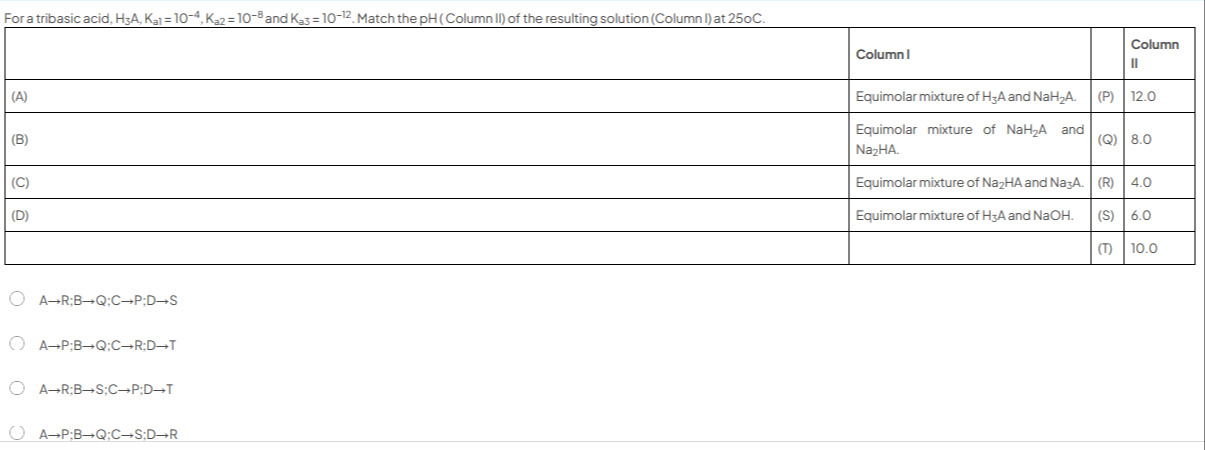1205x450 pixels.
Task: Click 'Equimolar mixture of NaH2A and Na2HA' cell
Action: coord(969,141)
